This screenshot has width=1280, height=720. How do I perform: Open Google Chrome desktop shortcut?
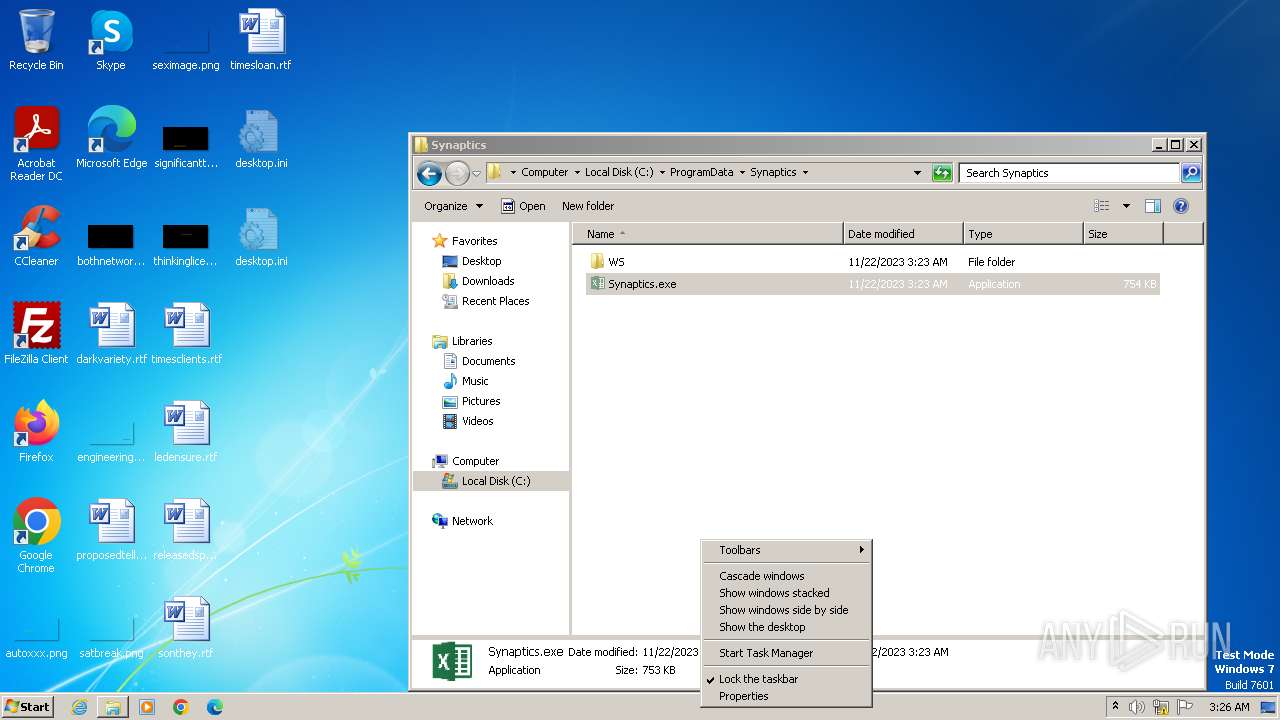pos(36,535)
